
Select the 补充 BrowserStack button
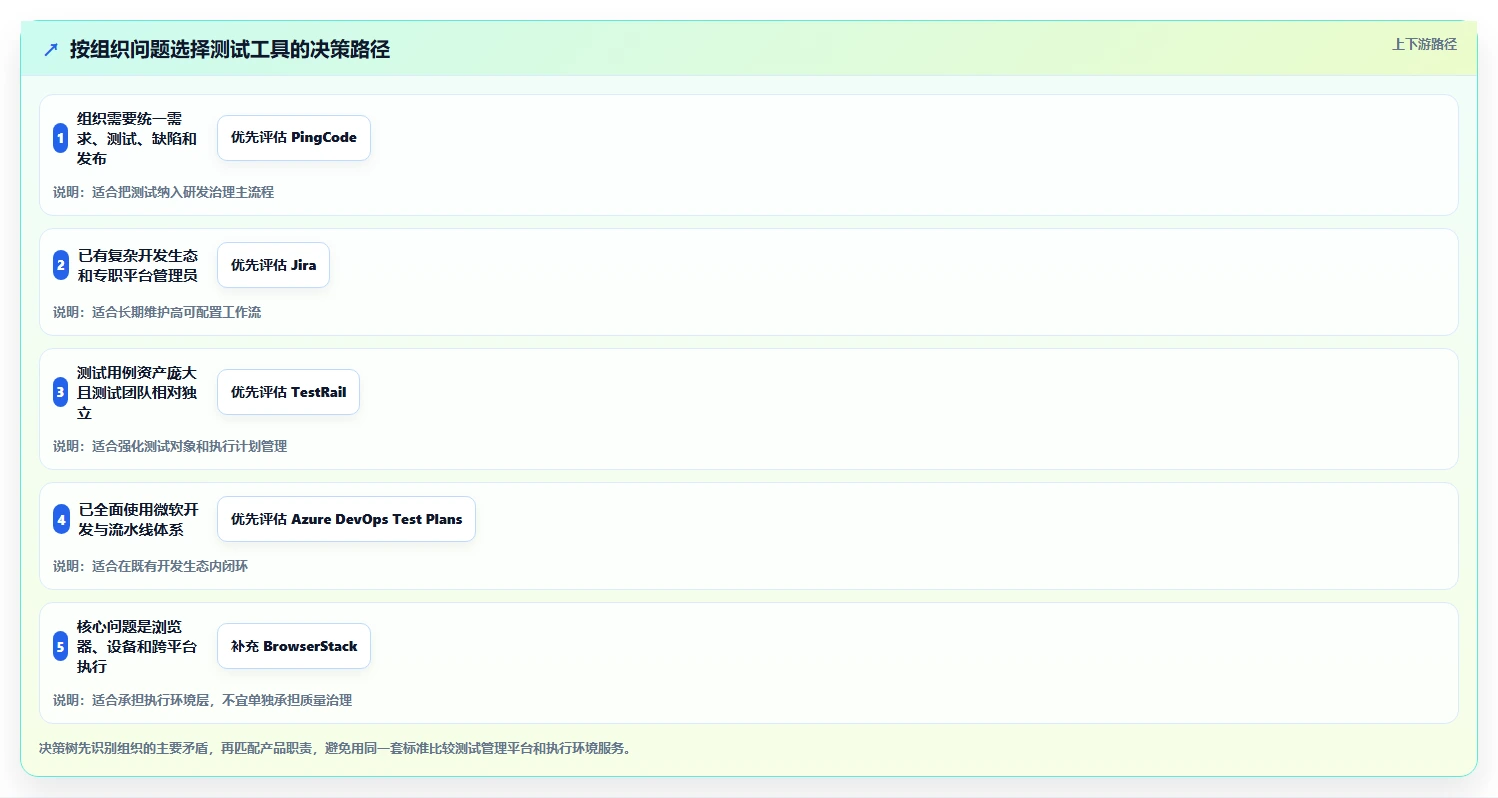point(294,646)
